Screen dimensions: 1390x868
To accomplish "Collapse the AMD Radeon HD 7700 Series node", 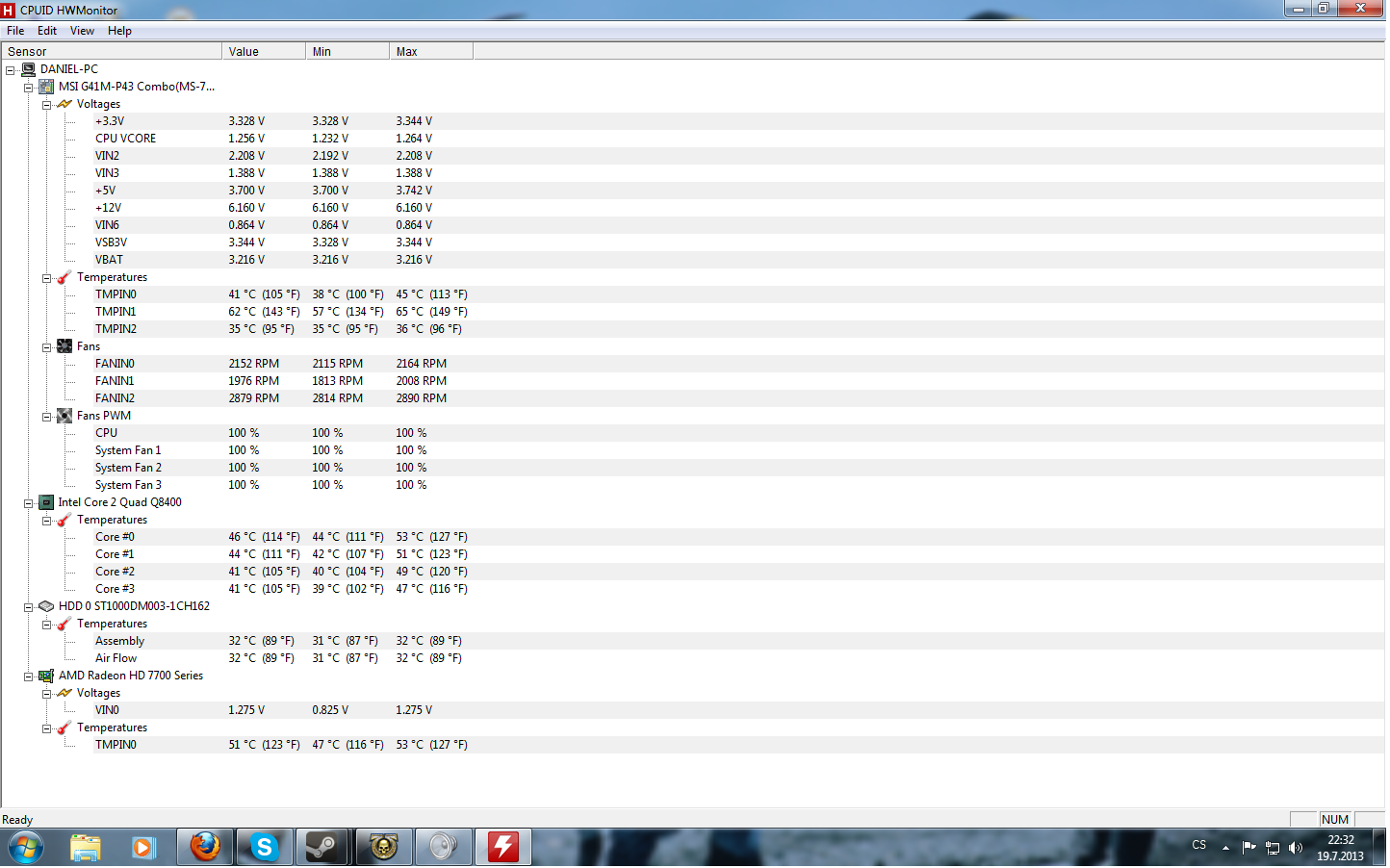I will coord(29,677).
